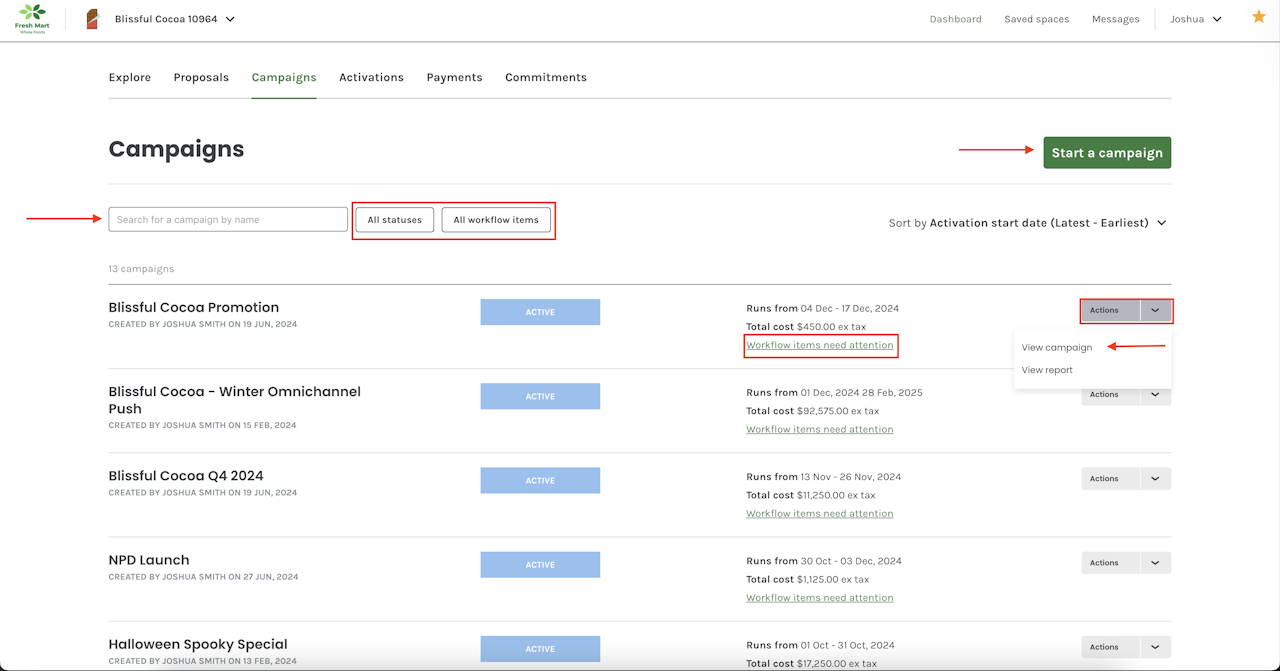Screen dimensions: 1280x671
Task: Expand Actions chevron for Blissful Cocoa Promotion
Action: pyautogui.click(x=1155, y=311)
